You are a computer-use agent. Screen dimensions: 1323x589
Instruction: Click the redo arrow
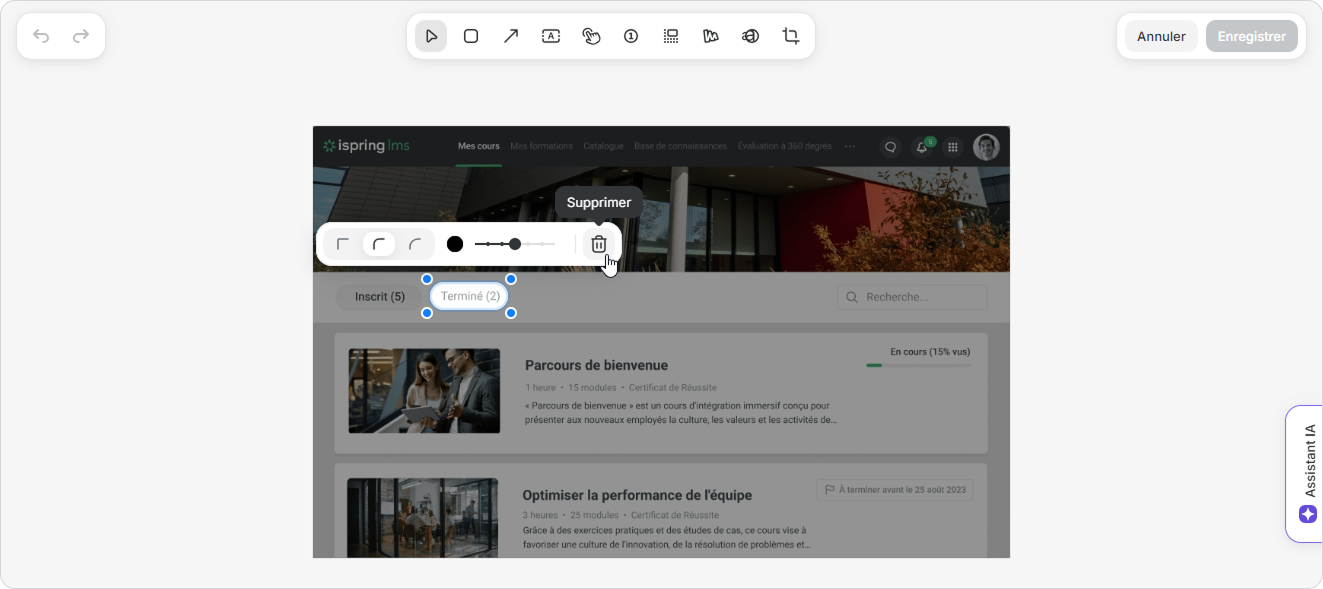pyautogui.click(x=81, y=36)
